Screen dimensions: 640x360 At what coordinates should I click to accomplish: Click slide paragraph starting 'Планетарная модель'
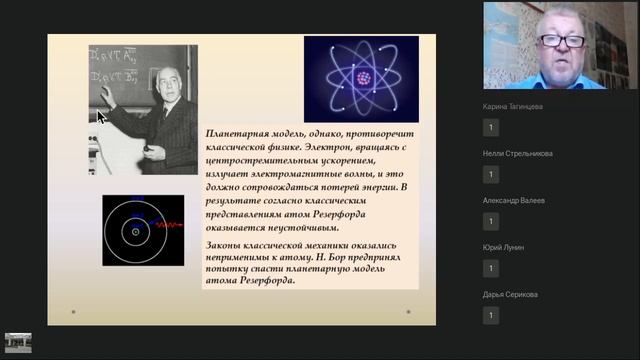pos(310,180)
